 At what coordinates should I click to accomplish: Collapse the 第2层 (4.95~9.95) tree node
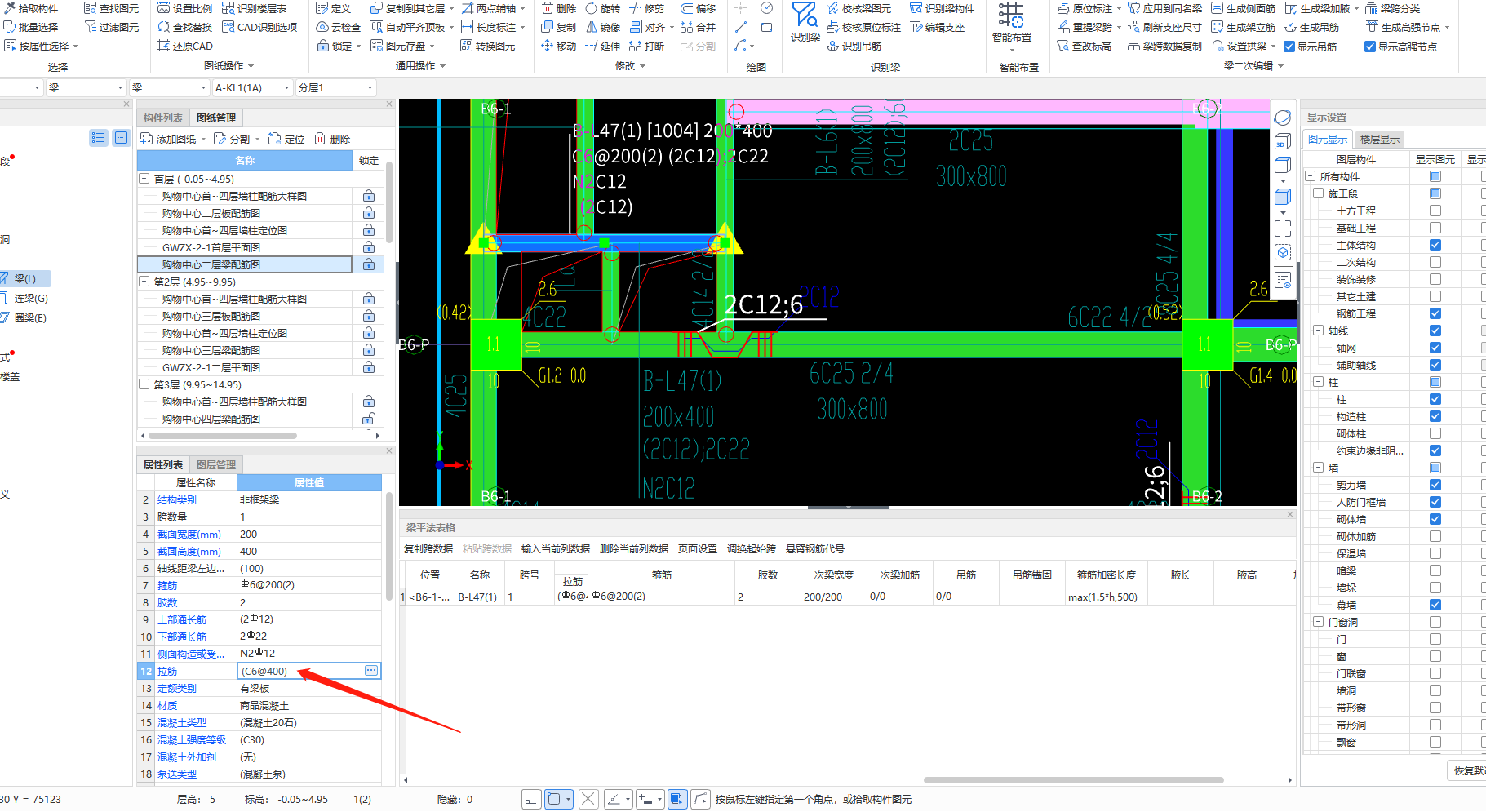tap(144, 282)
